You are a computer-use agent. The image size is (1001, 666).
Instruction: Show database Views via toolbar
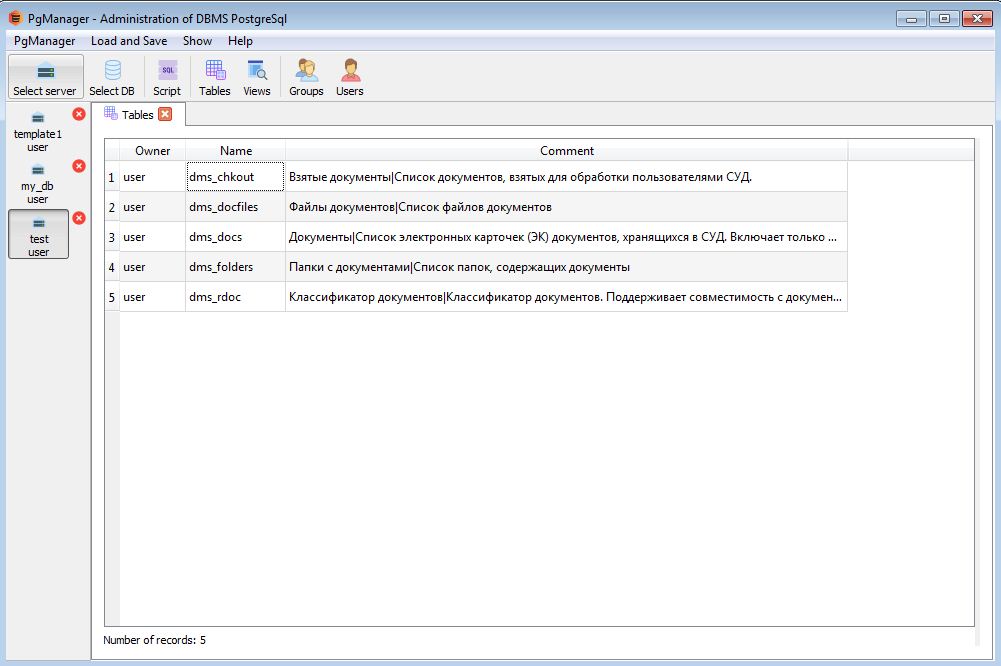257,77
